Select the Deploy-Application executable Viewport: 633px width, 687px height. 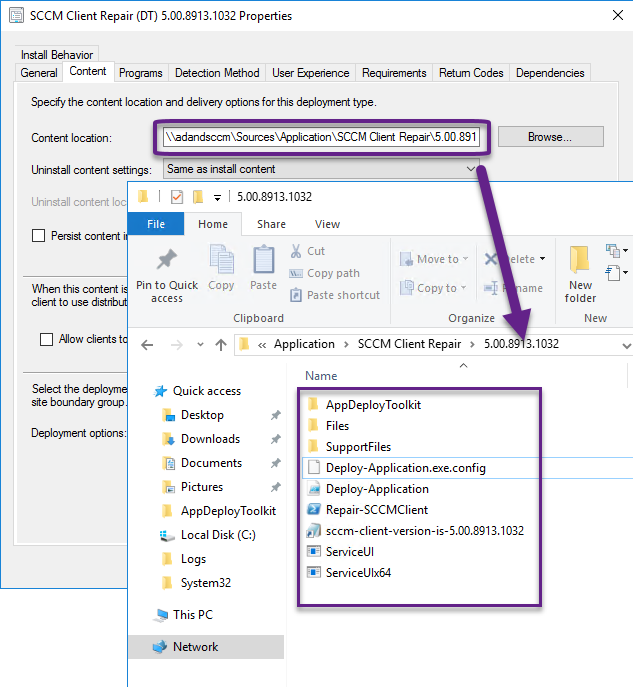(368, 489)
